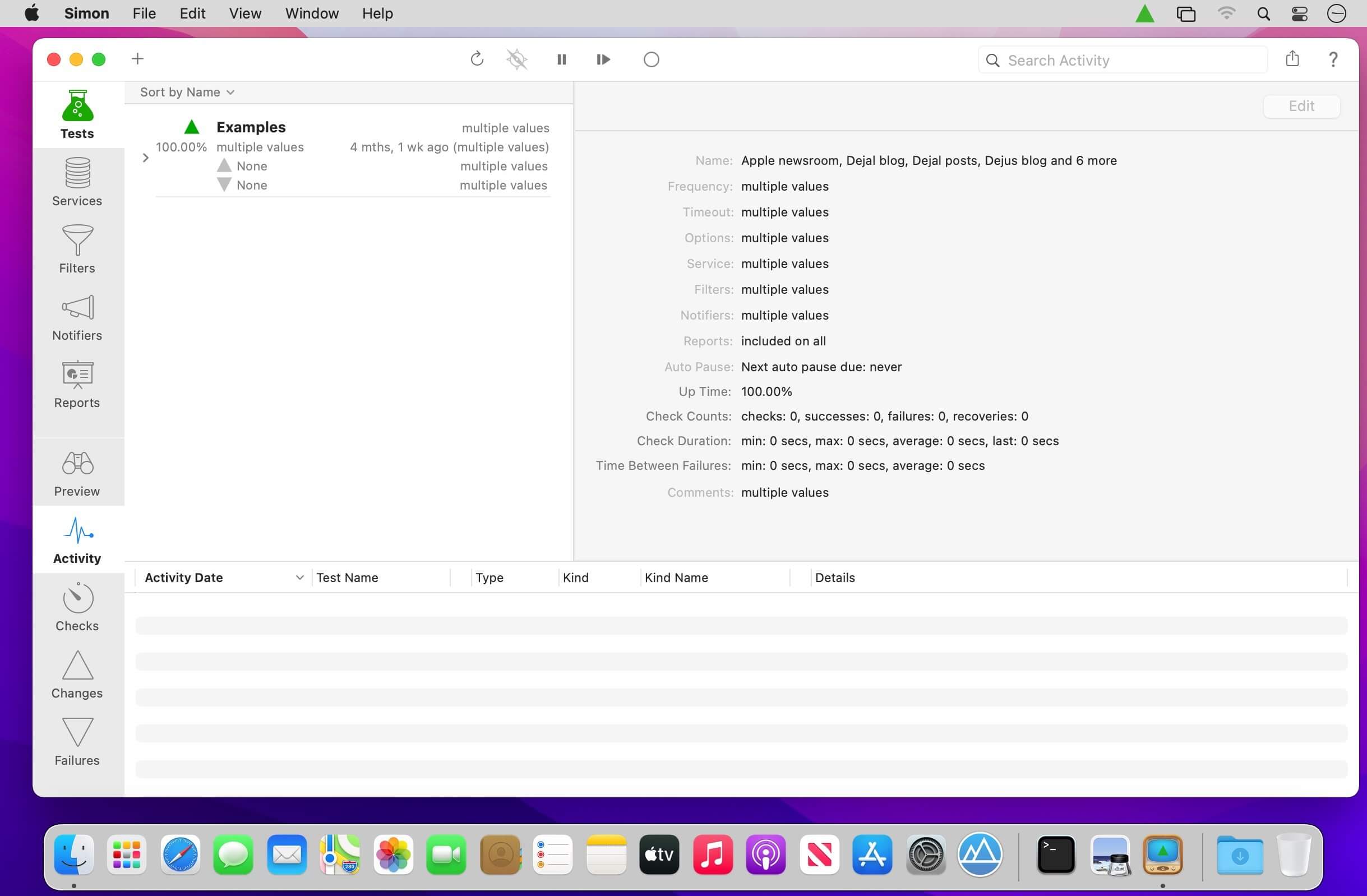Click the Simon green triangle menu bar icon
Screen dimensions: 1367x896
click(1145, 13)
